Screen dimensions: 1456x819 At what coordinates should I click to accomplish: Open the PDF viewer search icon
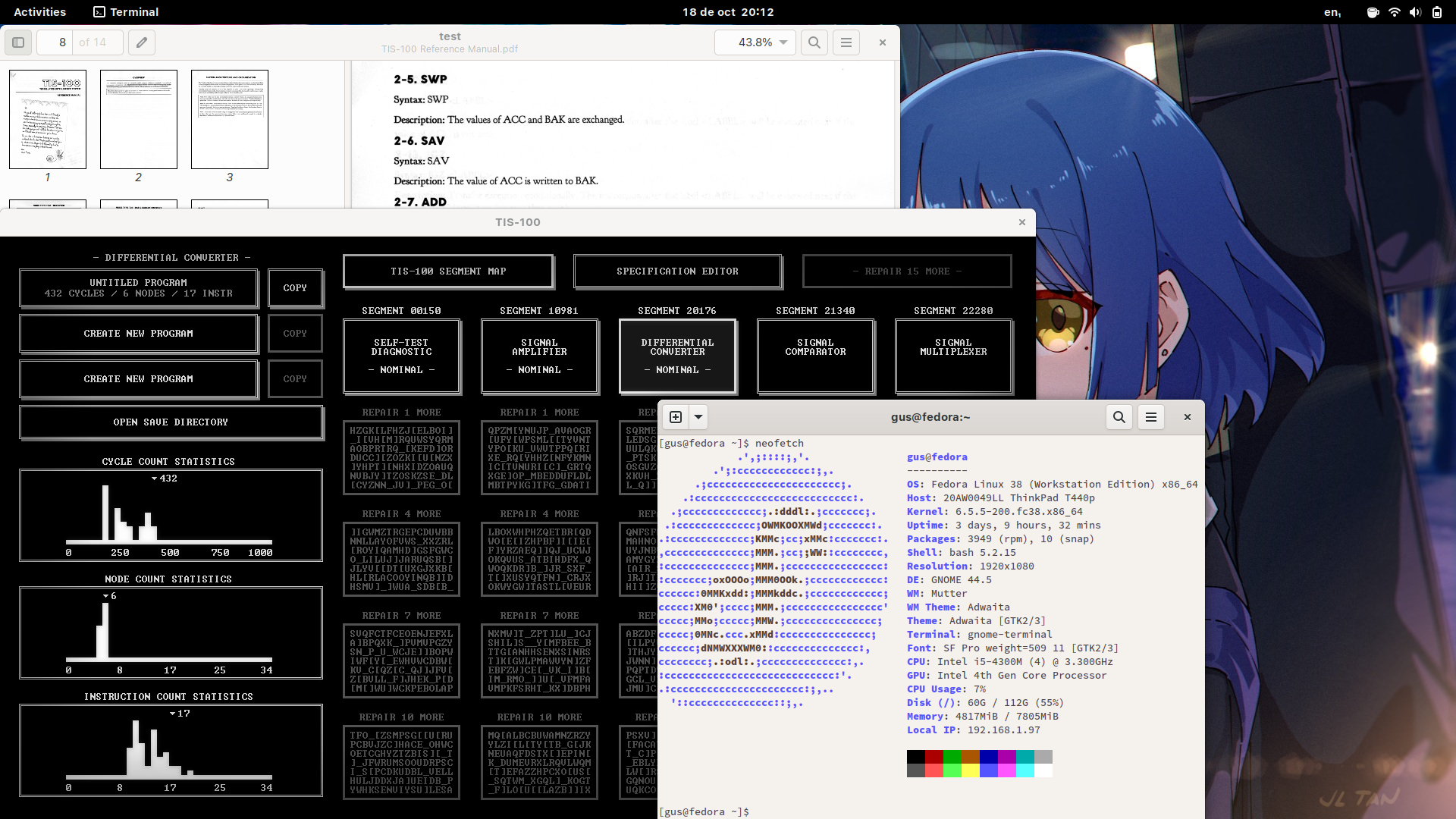pos(814,42)
